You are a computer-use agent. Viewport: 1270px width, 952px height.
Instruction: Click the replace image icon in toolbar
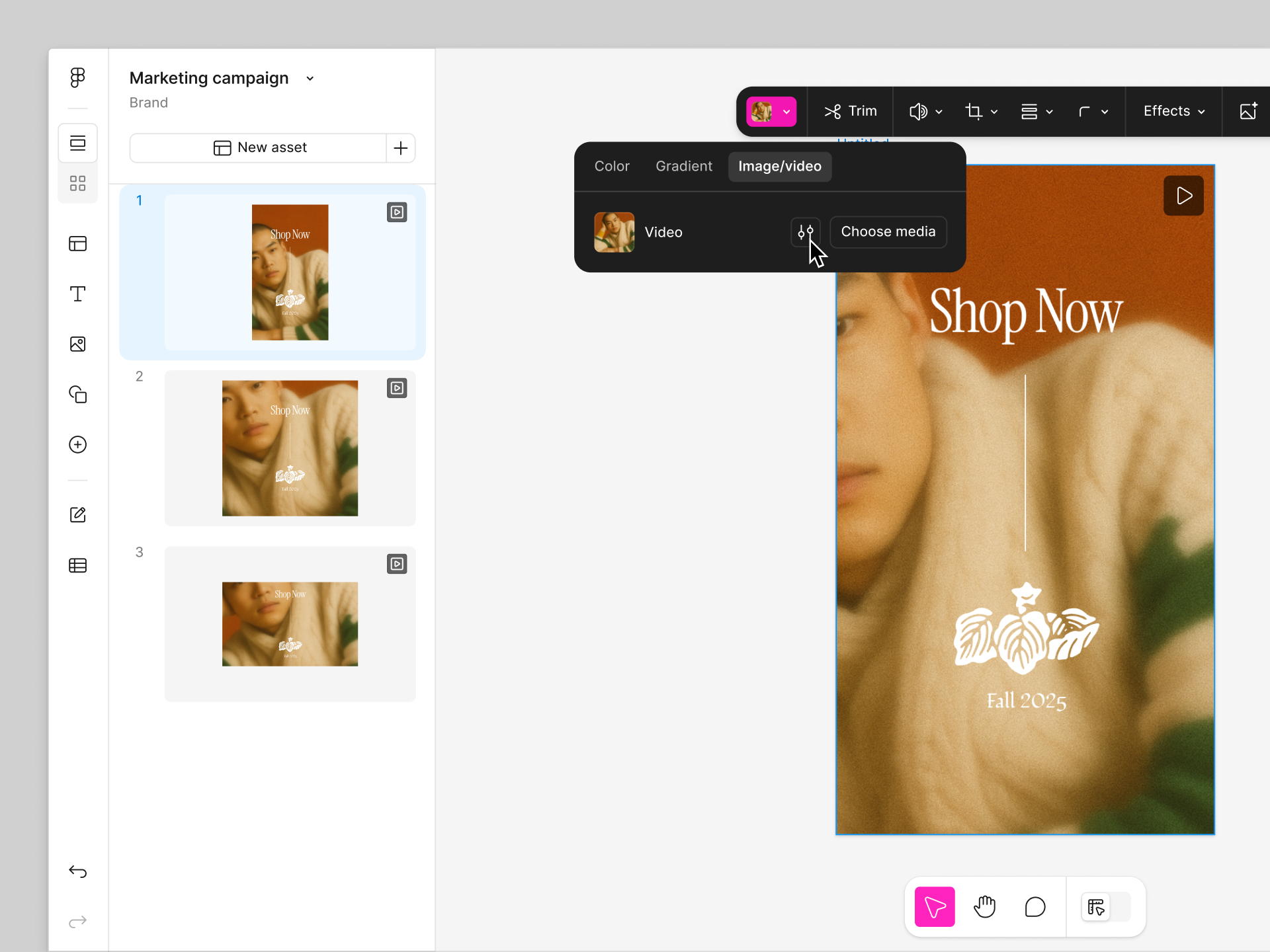tap(1247, 111)
